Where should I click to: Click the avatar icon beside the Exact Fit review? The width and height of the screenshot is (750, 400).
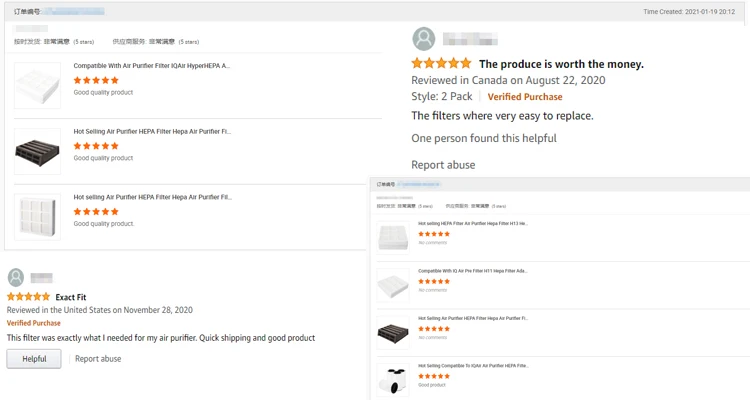16,277
